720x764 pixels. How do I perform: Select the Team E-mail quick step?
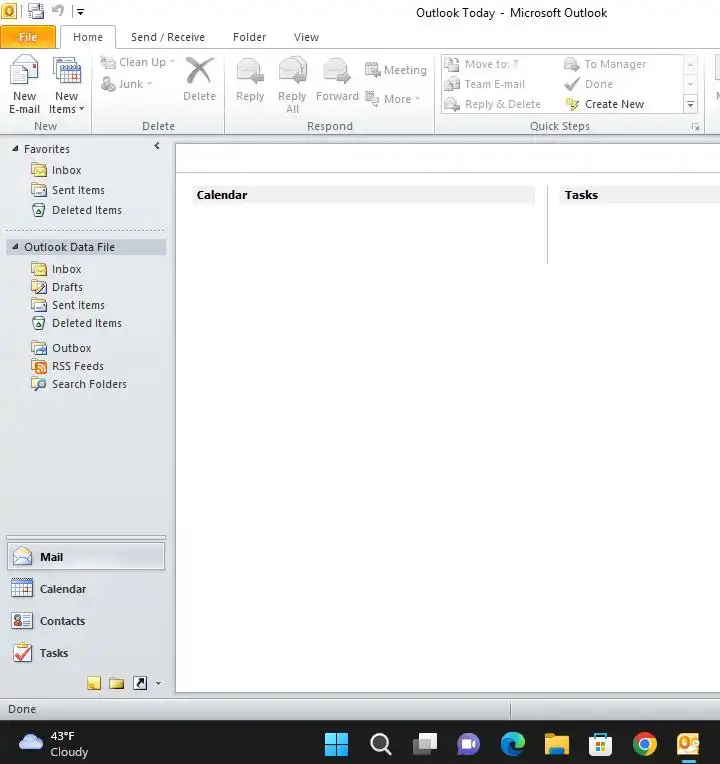(x=485, y=84)
